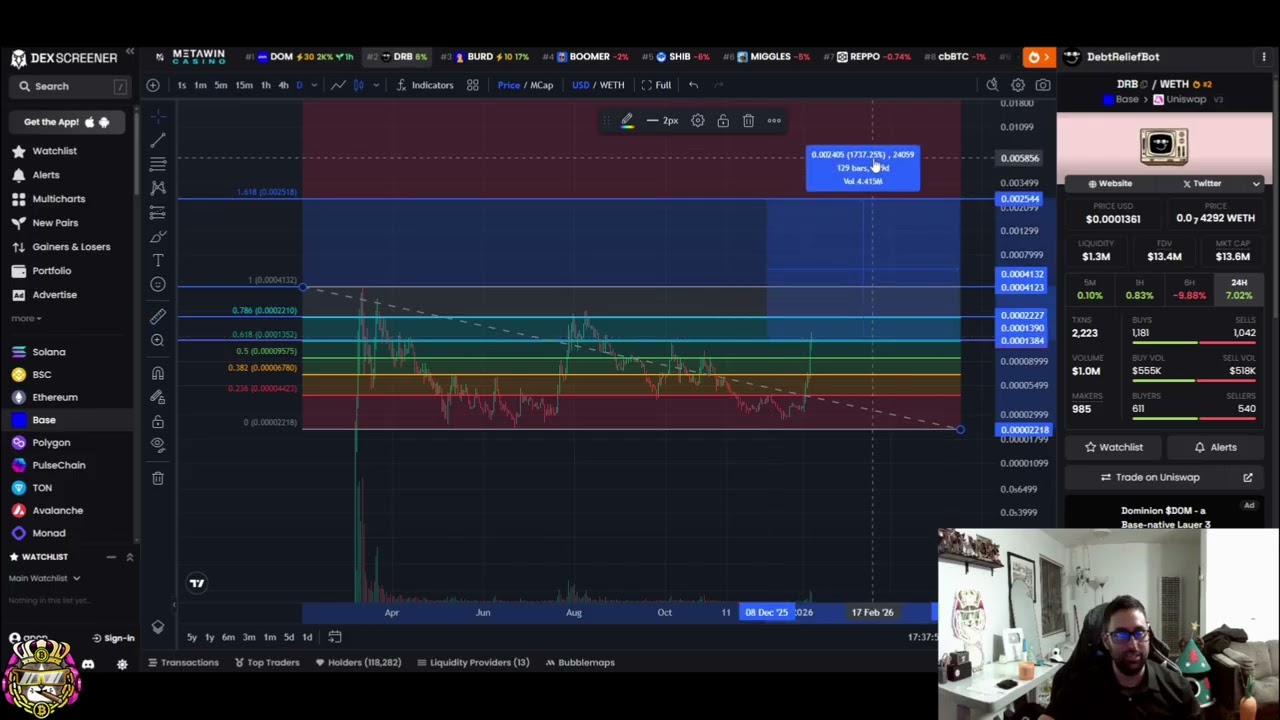Toggle USD / WETH denomination
Image resolution: width=1280 pixels, height=720 pixels.
tap(598, 85)
